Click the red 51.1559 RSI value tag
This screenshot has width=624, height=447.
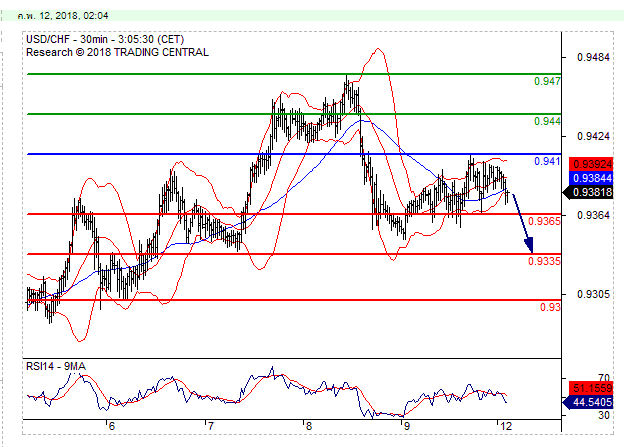click(x=591, y=388)
